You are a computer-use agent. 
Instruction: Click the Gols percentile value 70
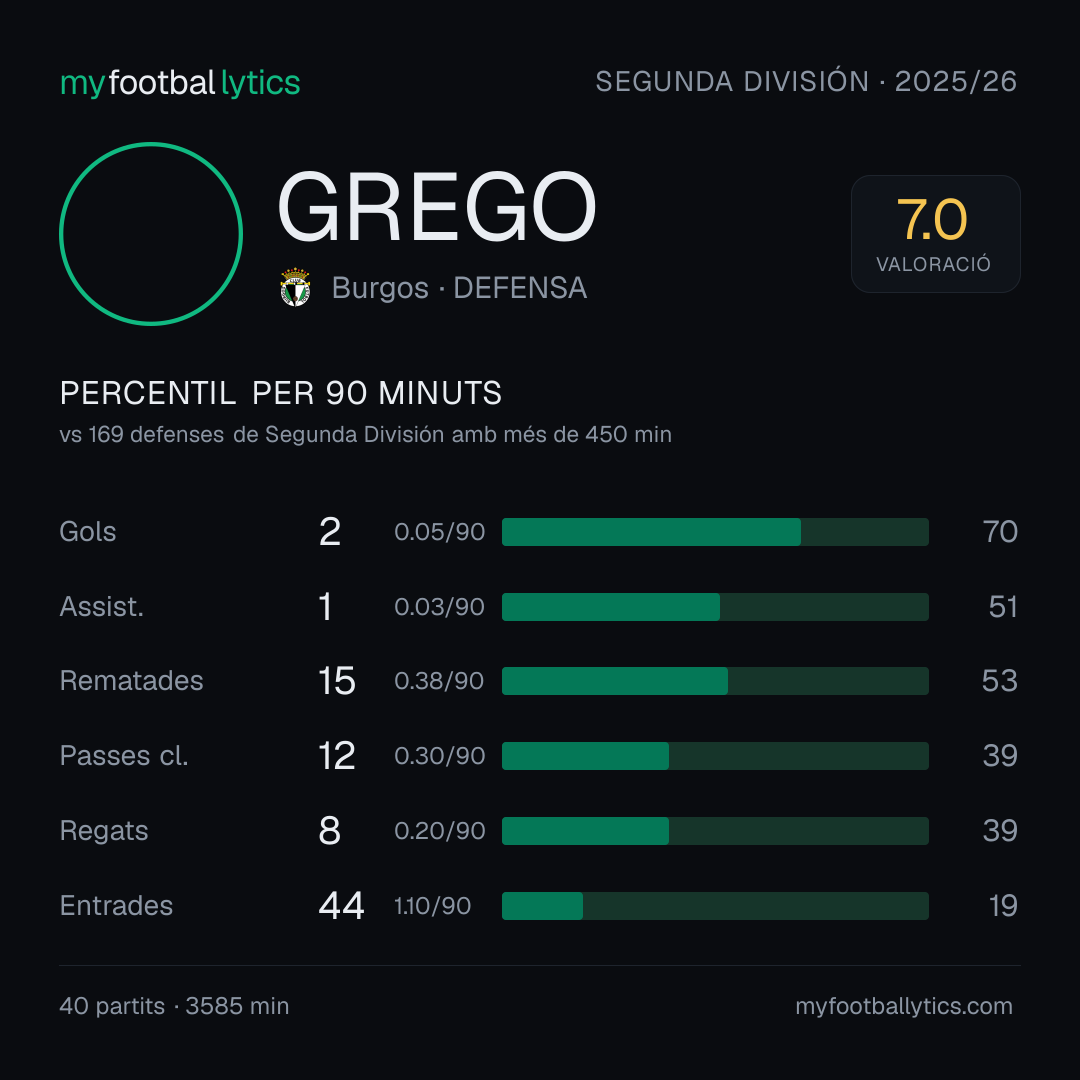tap(1000, 532)
